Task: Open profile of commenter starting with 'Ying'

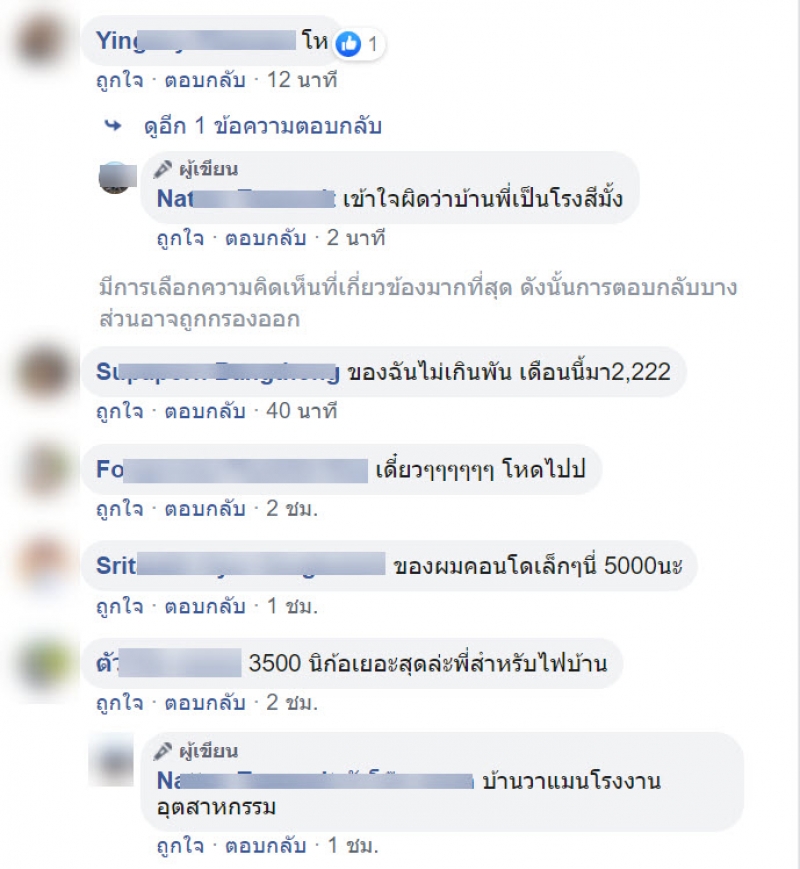Action: [x=196, y=41]
